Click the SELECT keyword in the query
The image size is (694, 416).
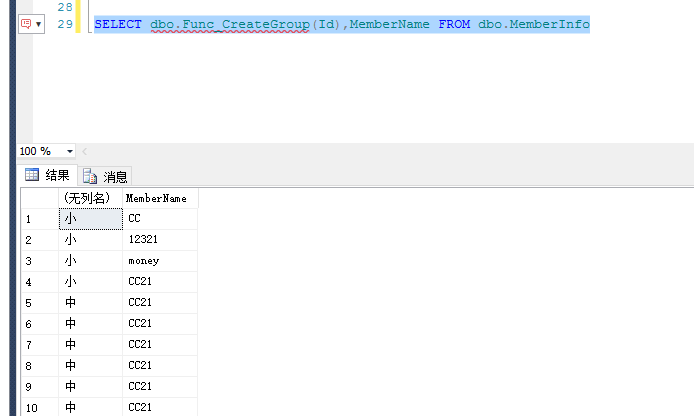(x=118, y=24)
